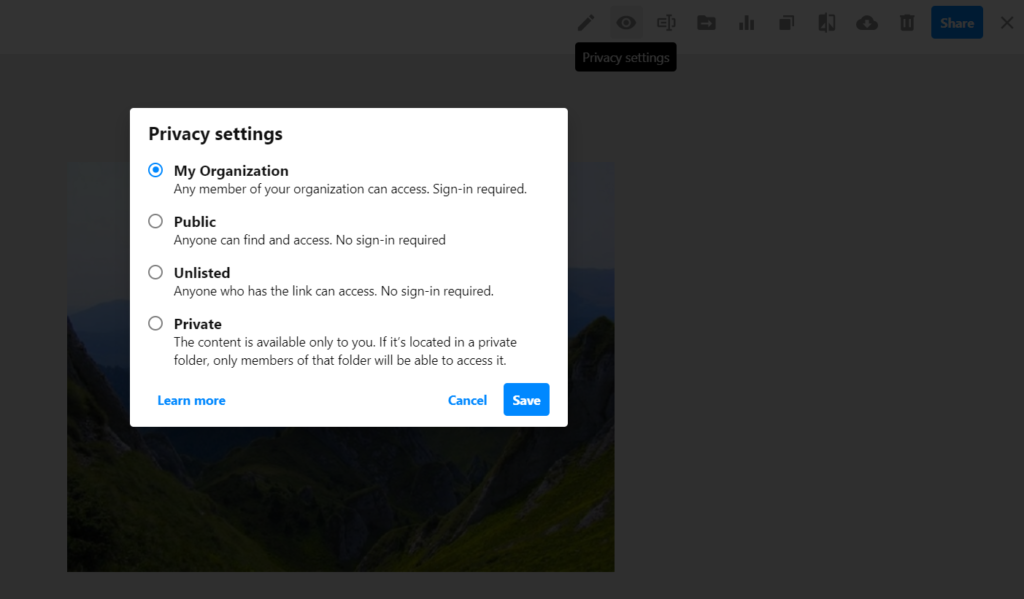Open the statistics bar chart icon
This screenshot has height=599, width=1024.
tap(746, 23)
